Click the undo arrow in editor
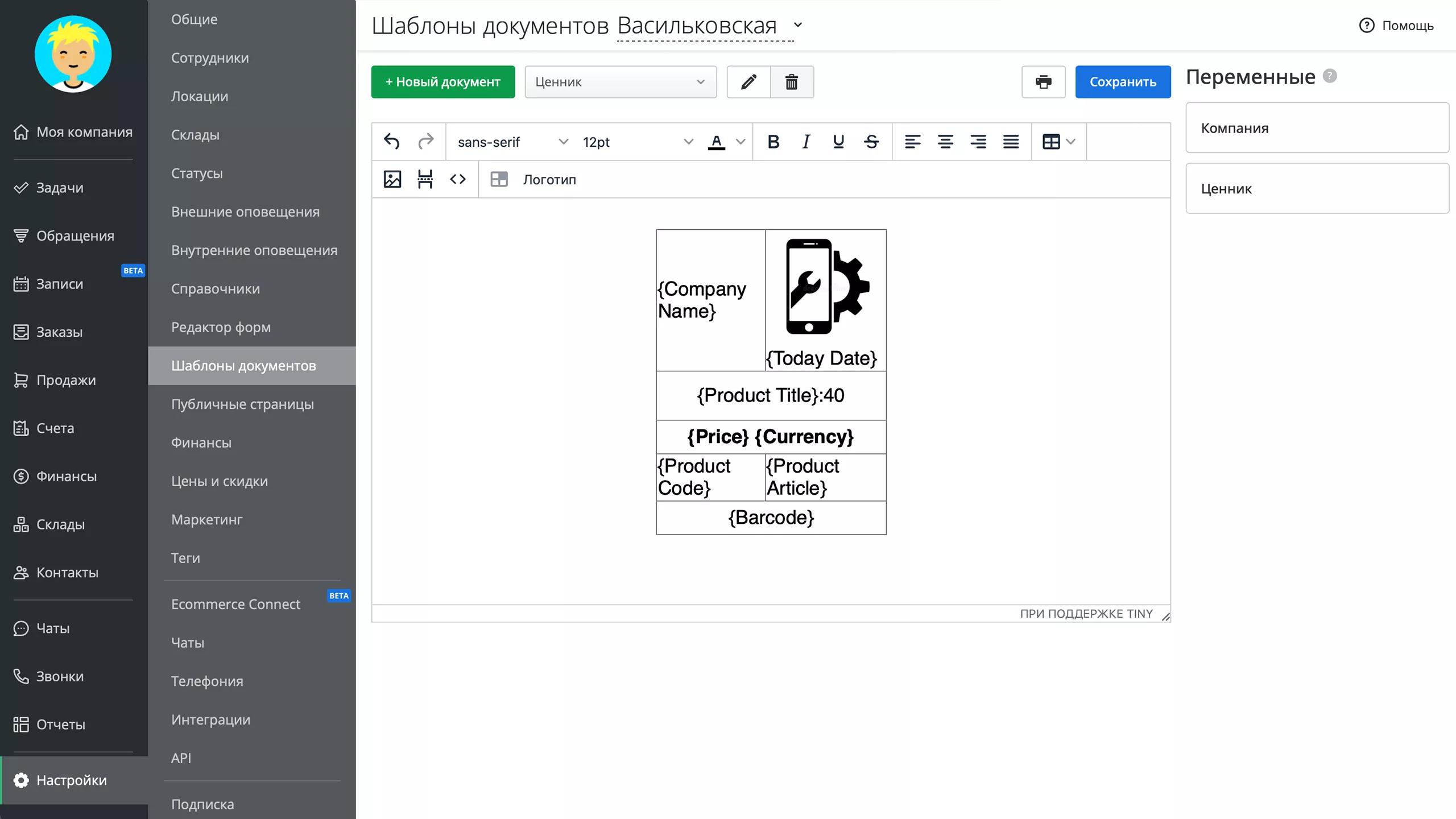Image resolution: width=1456 pixels, height=819 pixels. coord(392,142)
